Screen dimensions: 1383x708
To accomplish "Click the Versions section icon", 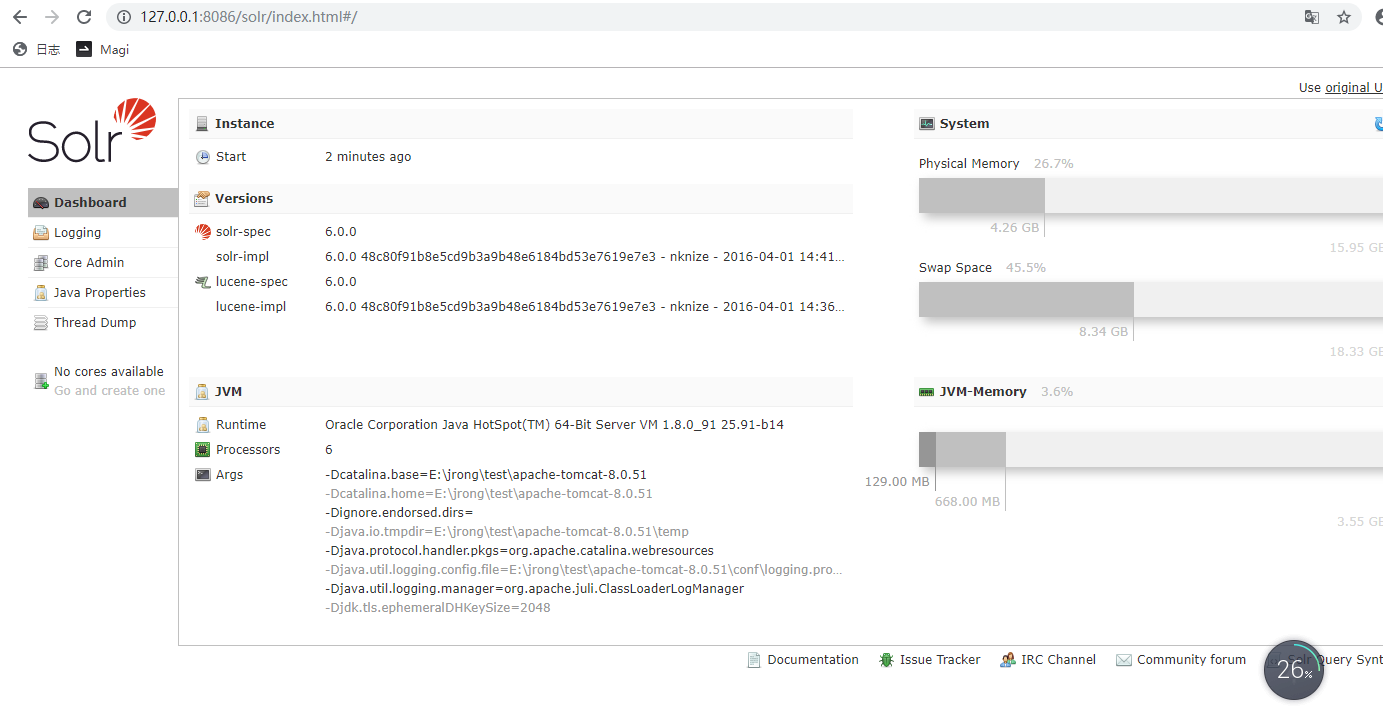I will [x=202, y=198].
